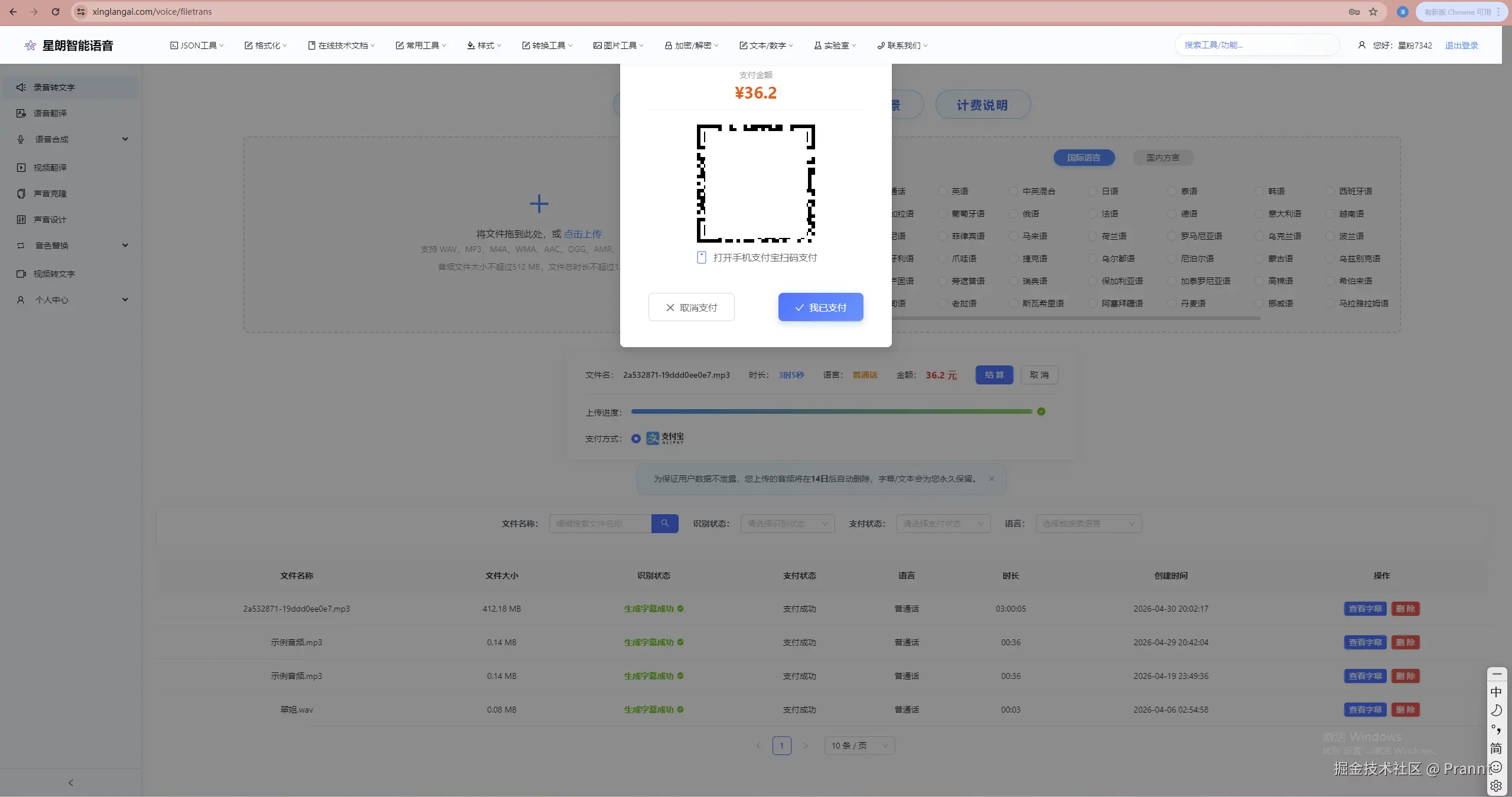Image resolution: width=1512 pixels, height=797 pixels.
Task: Open the site info icon in the address bar
Action: 82,12
